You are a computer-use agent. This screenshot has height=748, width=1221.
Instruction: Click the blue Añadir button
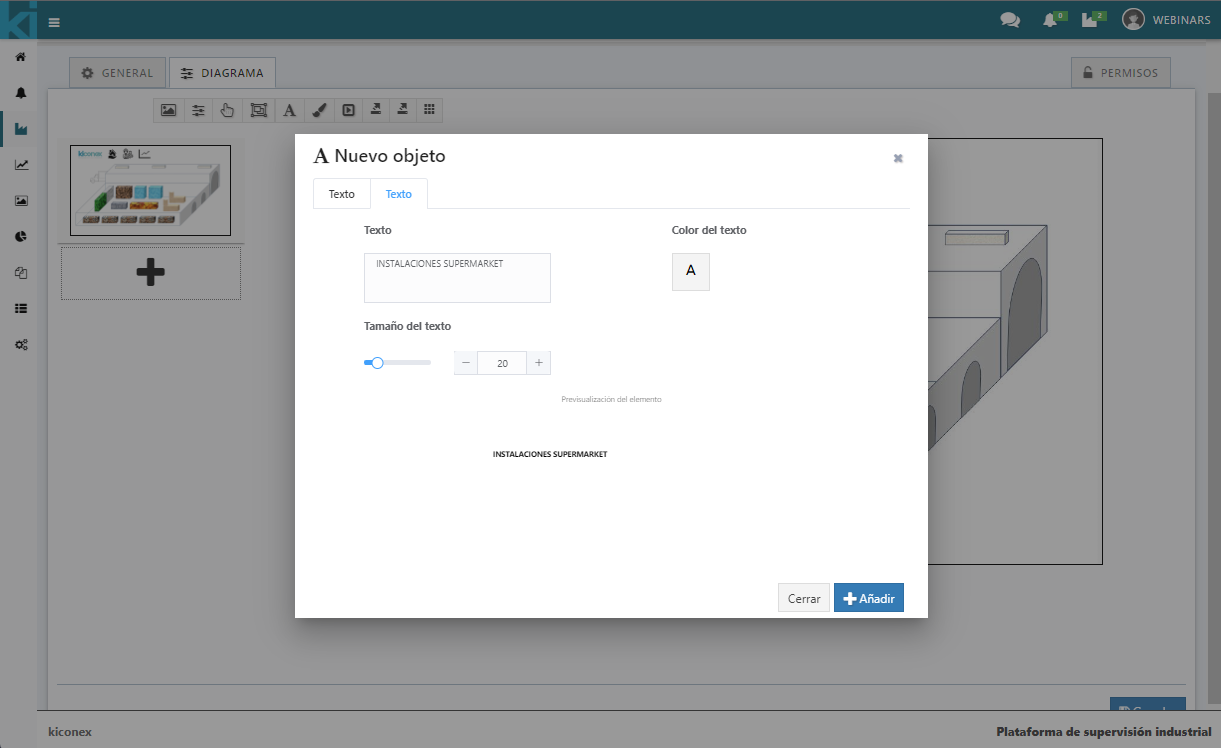coord(868,598)
